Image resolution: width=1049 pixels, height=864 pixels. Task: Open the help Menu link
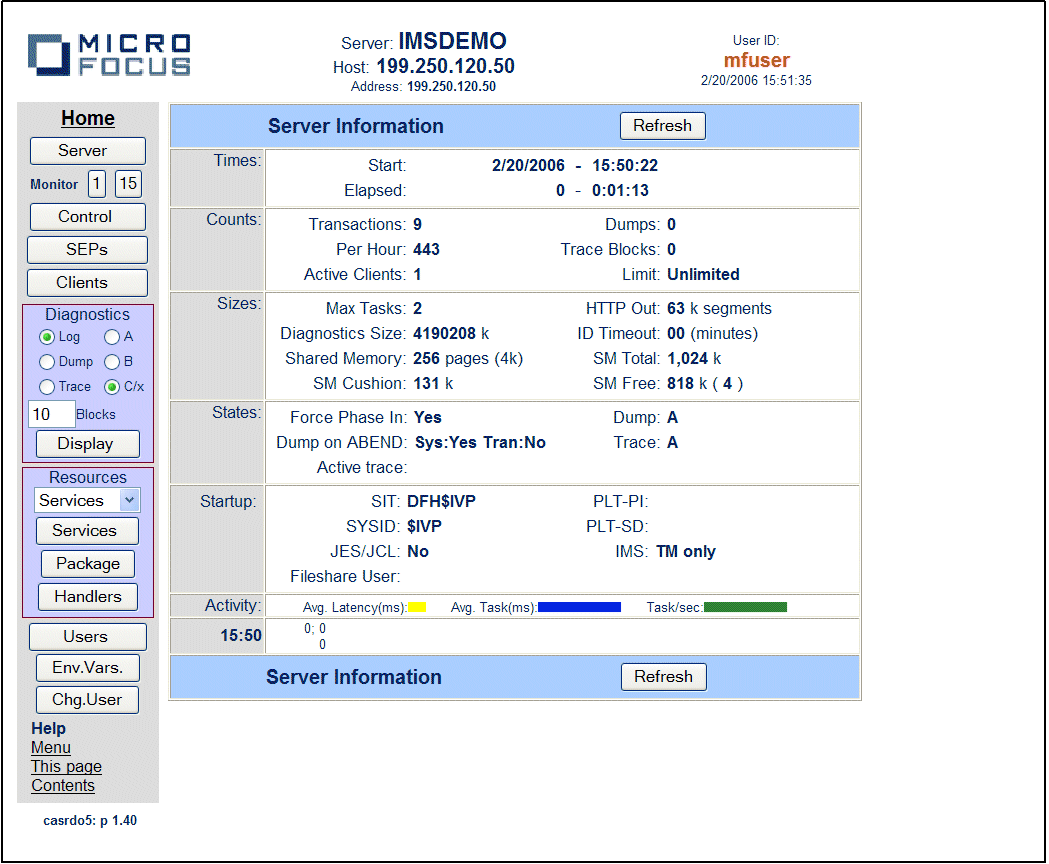point(51,747)
